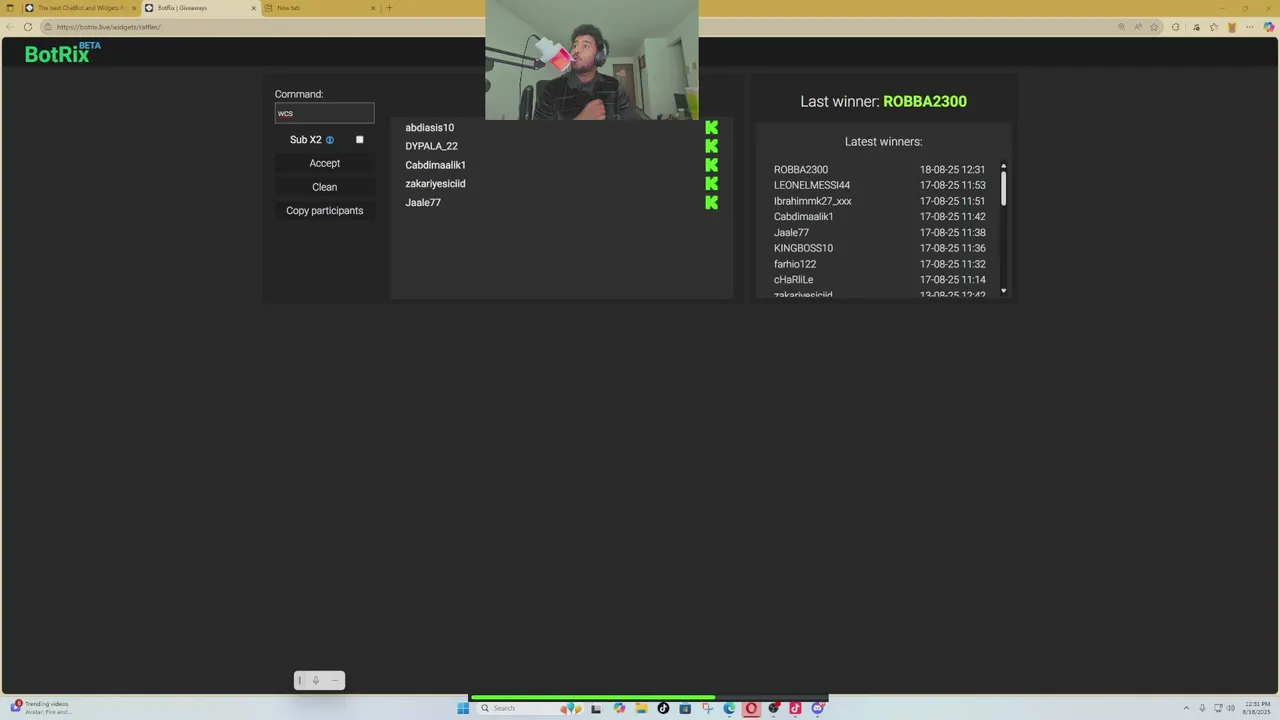Screen dimensions: 1280x720
Task: Select participant DYPALA_22
Action: (x=431, y=146)
